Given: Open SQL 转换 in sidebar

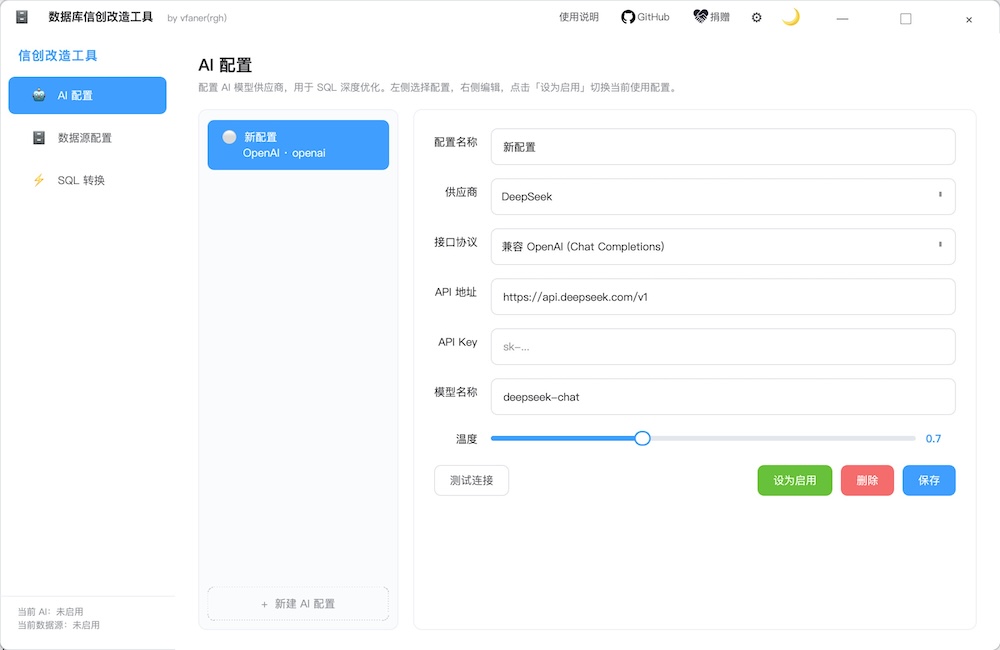Looking at the screenshot, I should [87, 181].
